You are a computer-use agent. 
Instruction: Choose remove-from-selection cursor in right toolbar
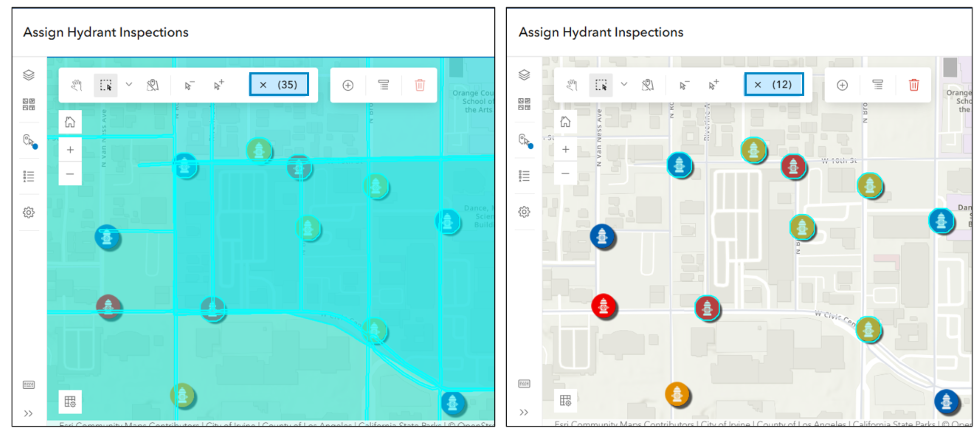684,85
